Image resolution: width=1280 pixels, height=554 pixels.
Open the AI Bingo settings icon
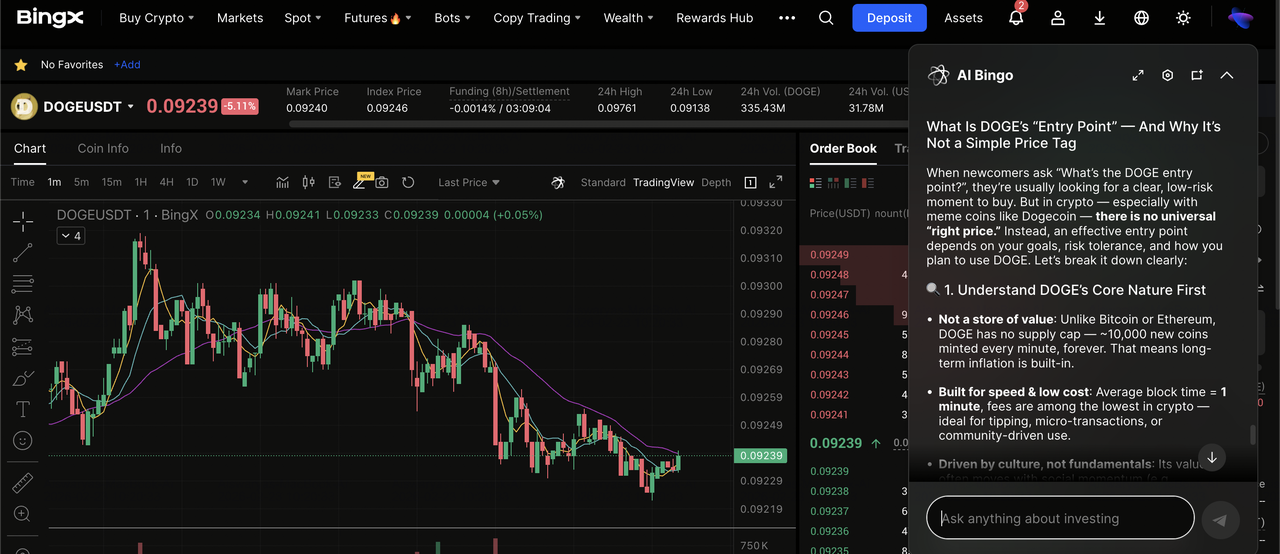pos(1167,75)
